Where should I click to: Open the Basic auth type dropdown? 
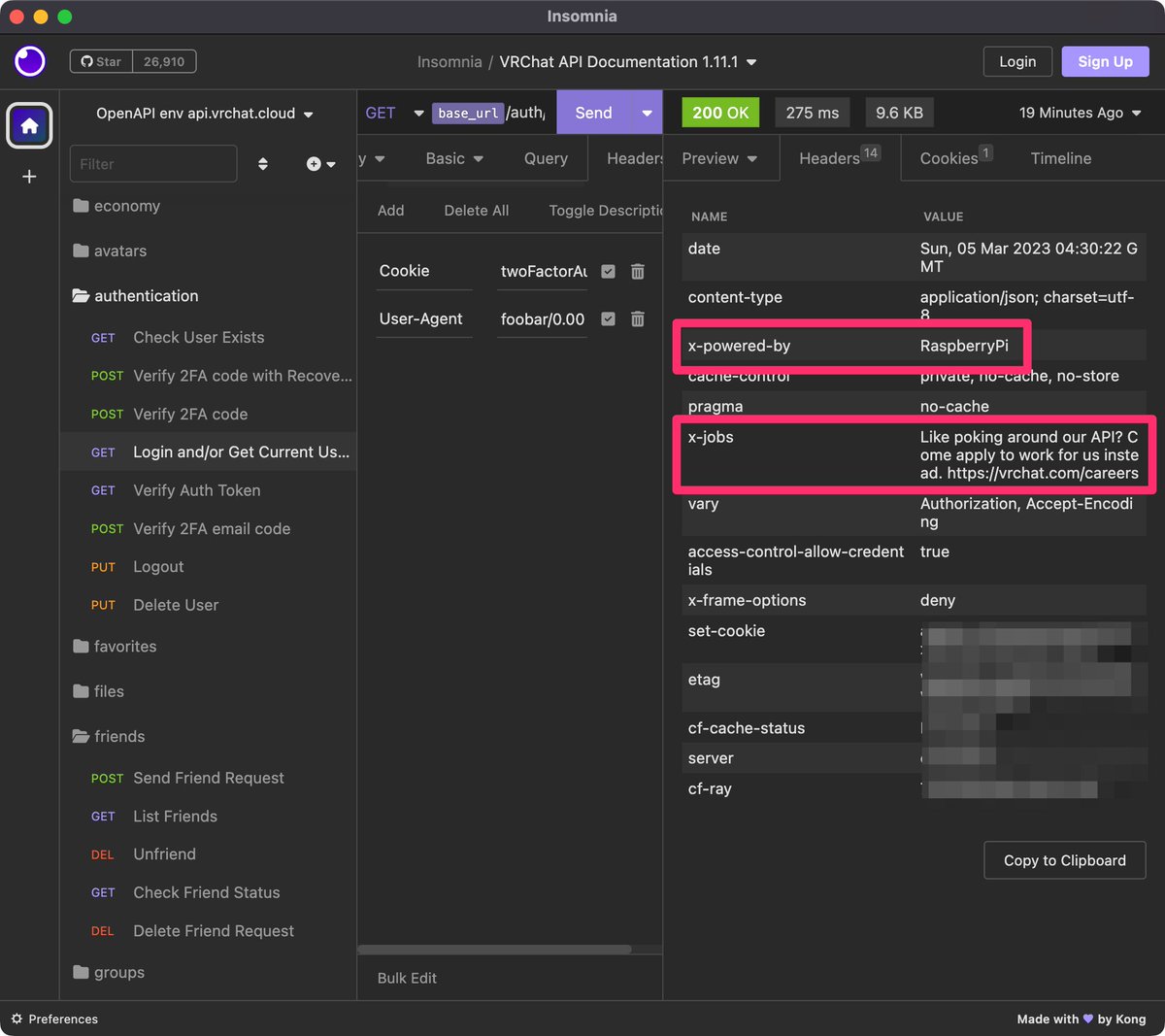pos(454,158)
